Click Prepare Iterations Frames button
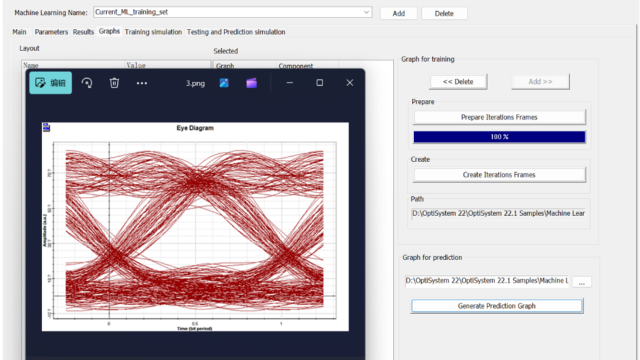 tap(499, 117)
